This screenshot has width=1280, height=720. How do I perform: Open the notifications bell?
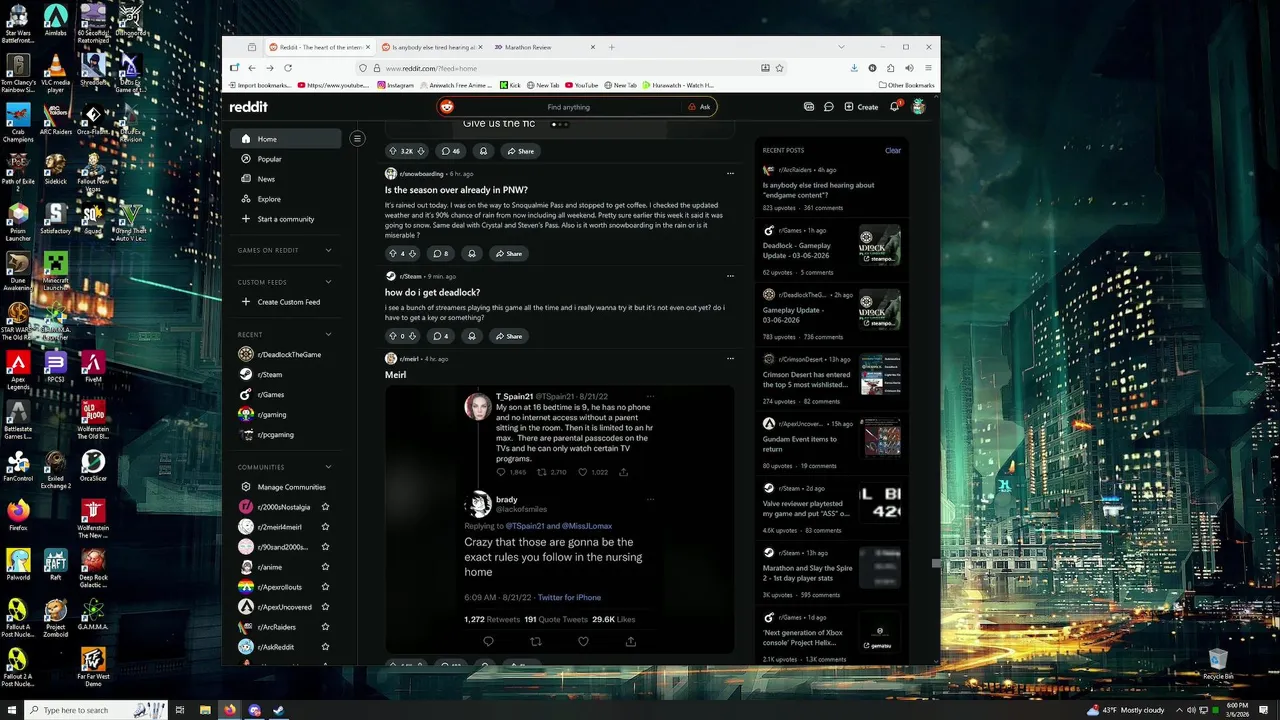[895, 107]
